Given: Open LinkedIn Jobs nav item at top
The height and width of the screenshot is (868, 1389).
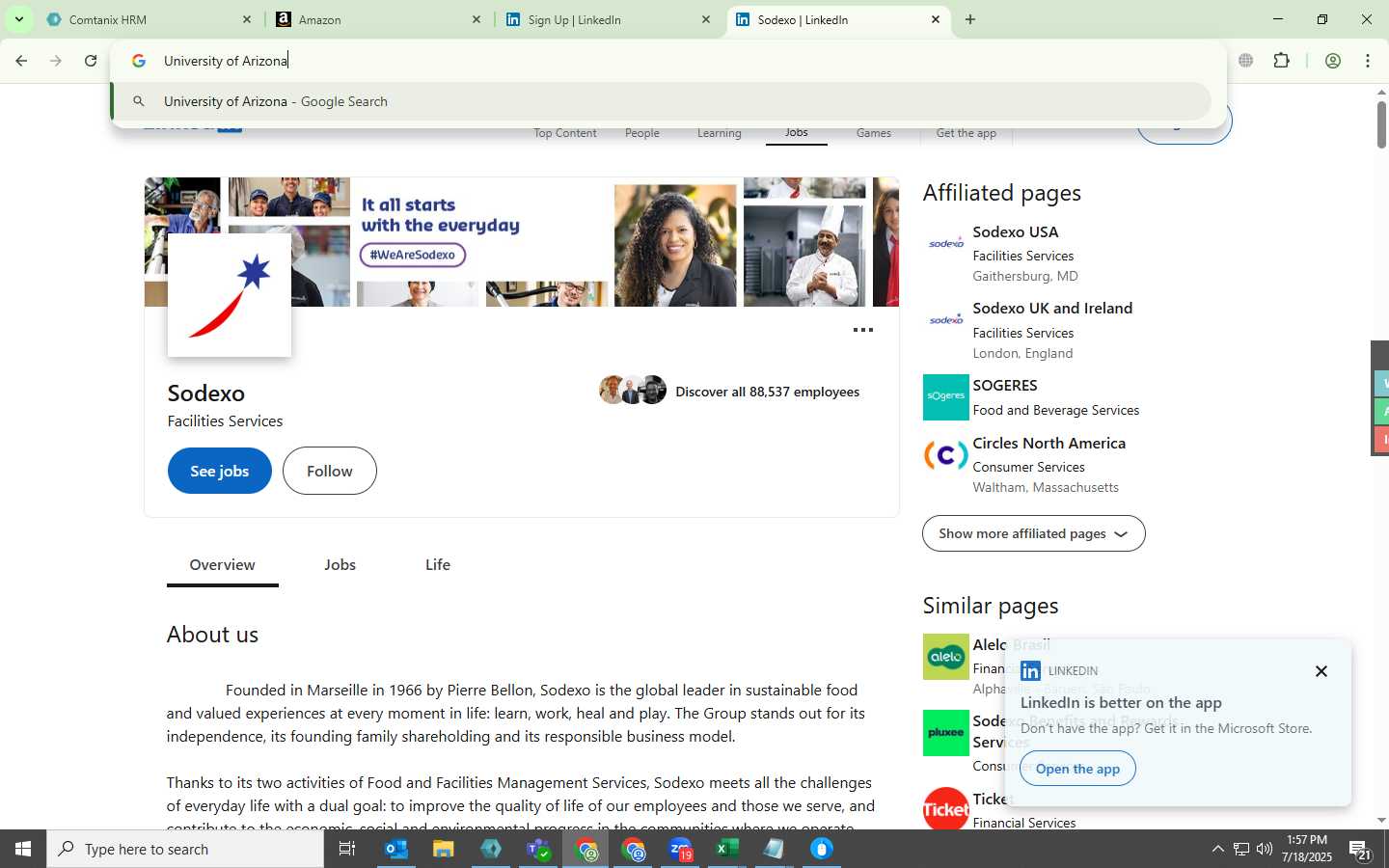Looking at the screenshot, I should [x=797, y=133].
